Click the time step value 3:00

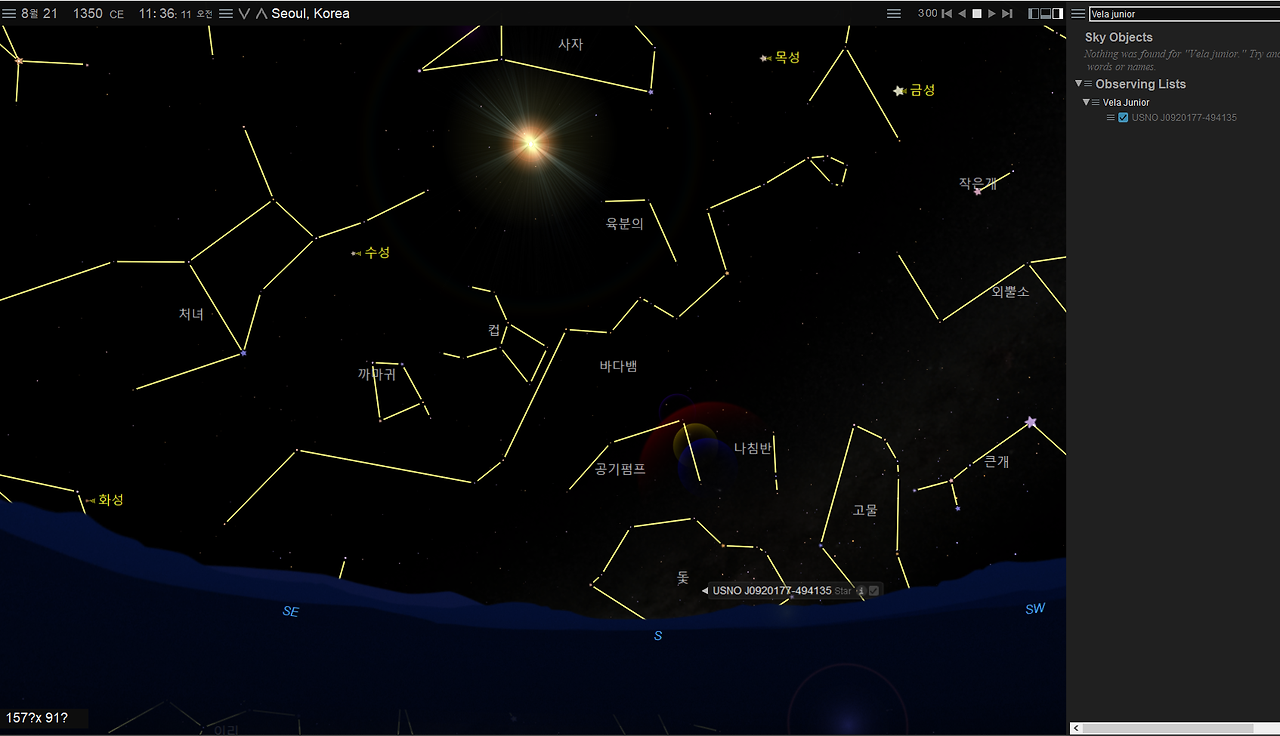927,14
